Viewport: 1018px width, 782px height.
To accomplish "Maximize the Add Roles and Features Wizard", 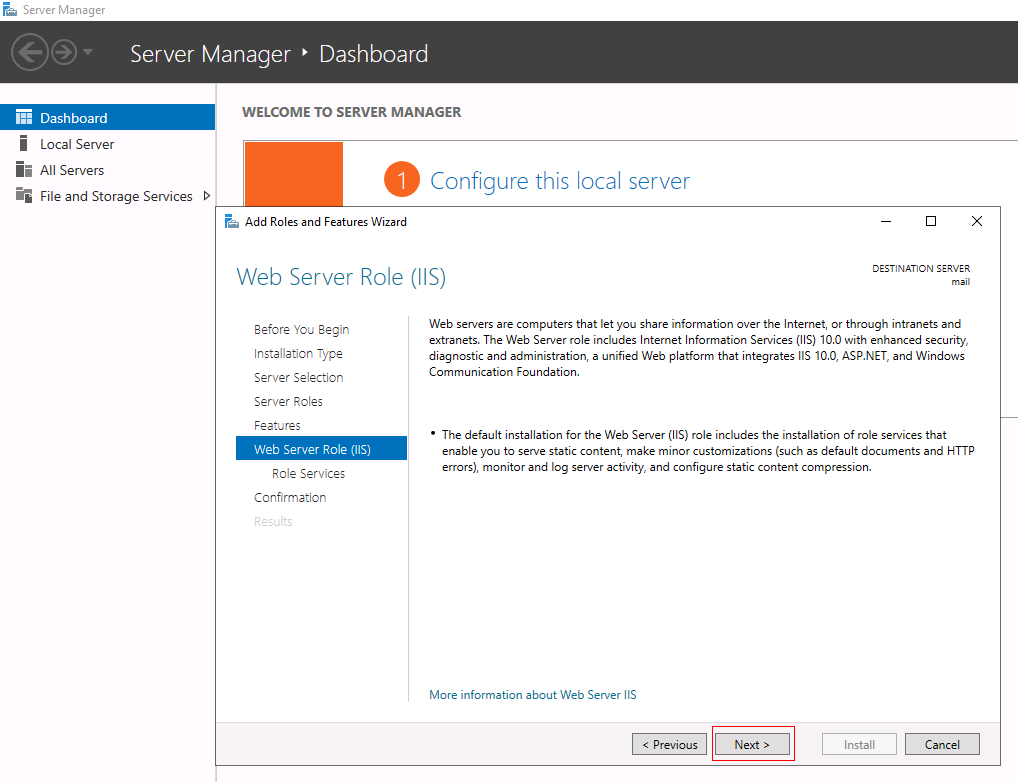I will tap(930, 221).
